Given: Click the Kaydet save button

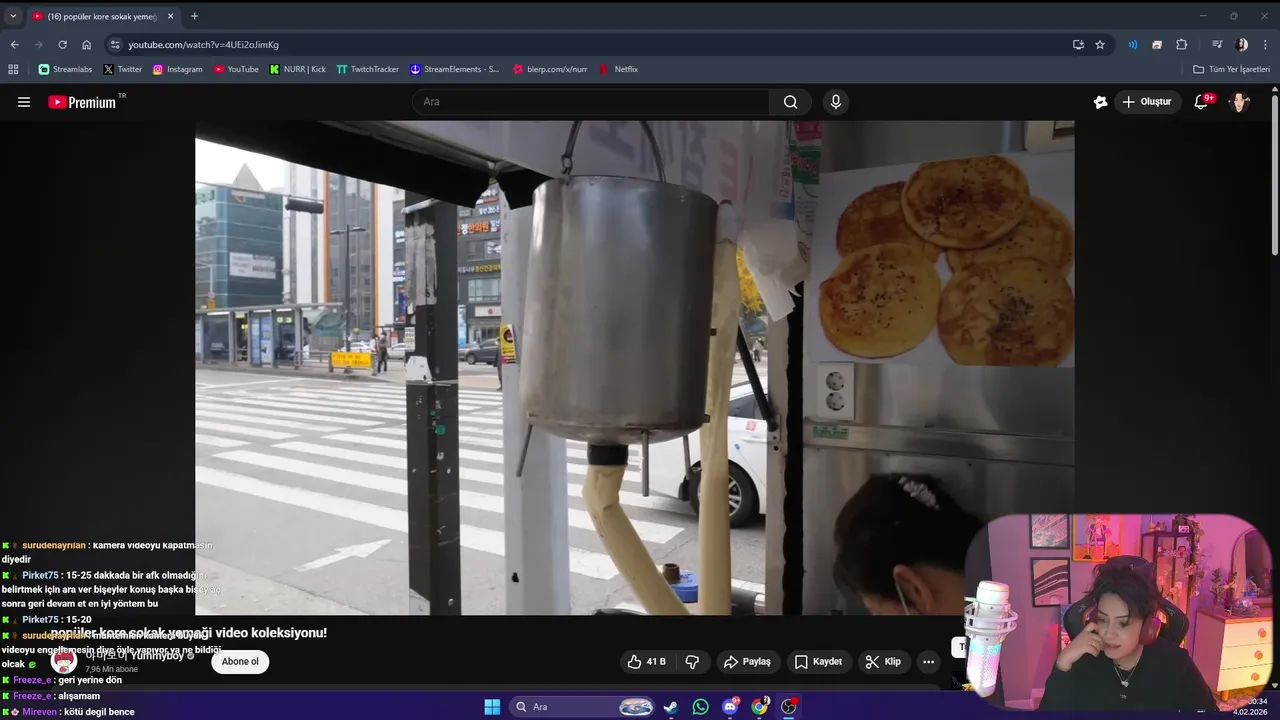Looking at the screenshot, I should [x=818, y=661].
